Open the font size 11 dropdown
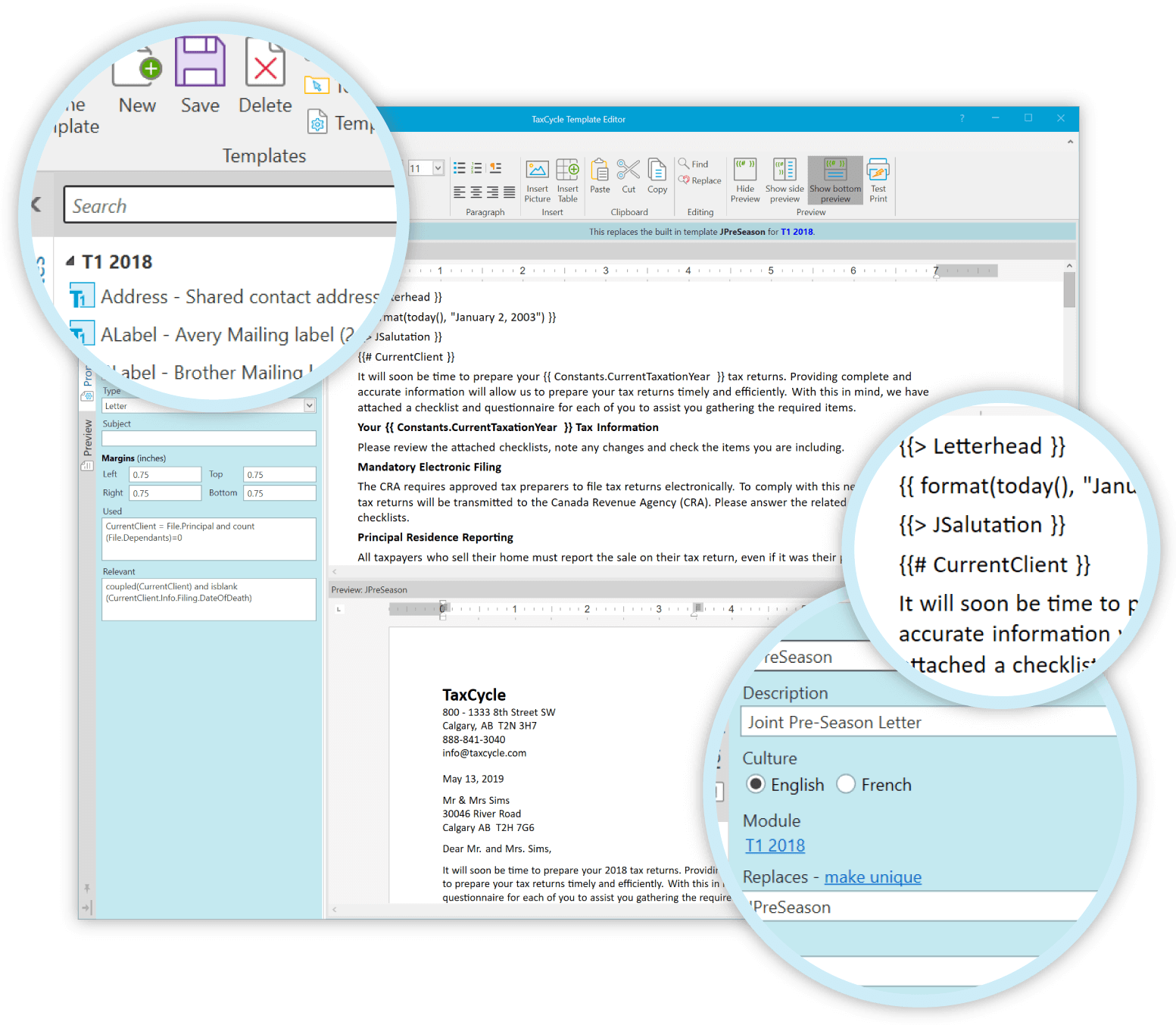The image size is (1176, 1025). coord(438,168)
